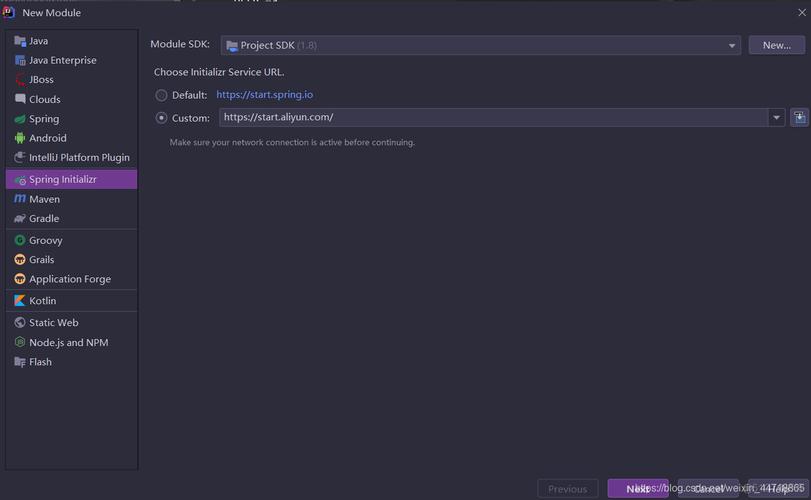Select the Node.js and NPM icon
The image size is (811, 500).
pos(20,342)
